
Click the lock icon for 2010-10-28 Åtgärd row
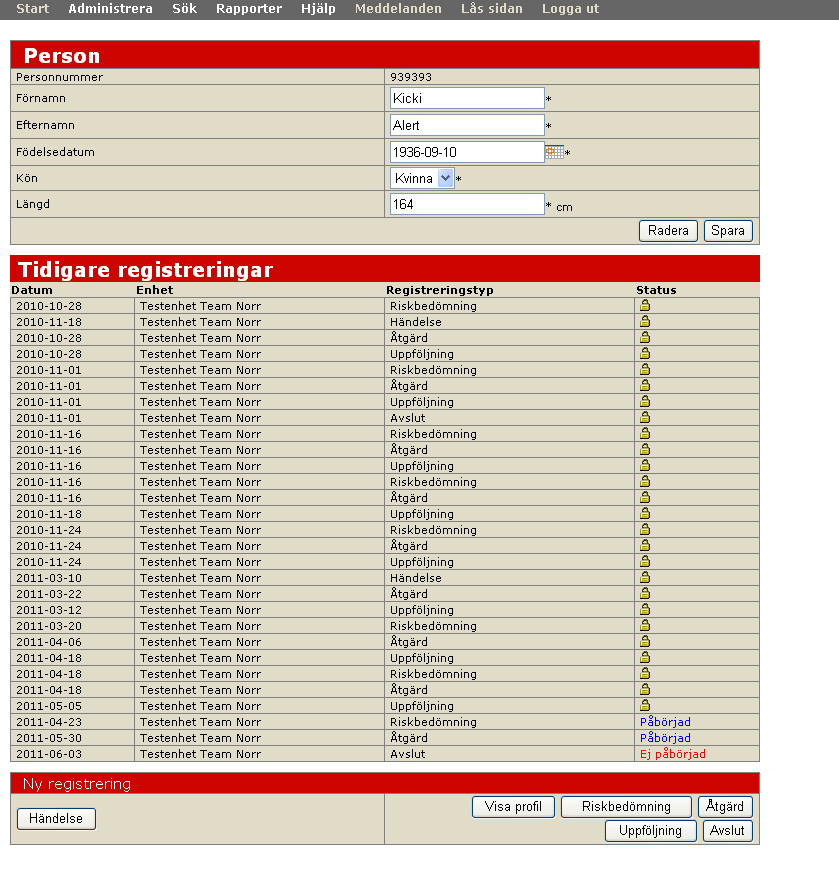pos(645,338)
